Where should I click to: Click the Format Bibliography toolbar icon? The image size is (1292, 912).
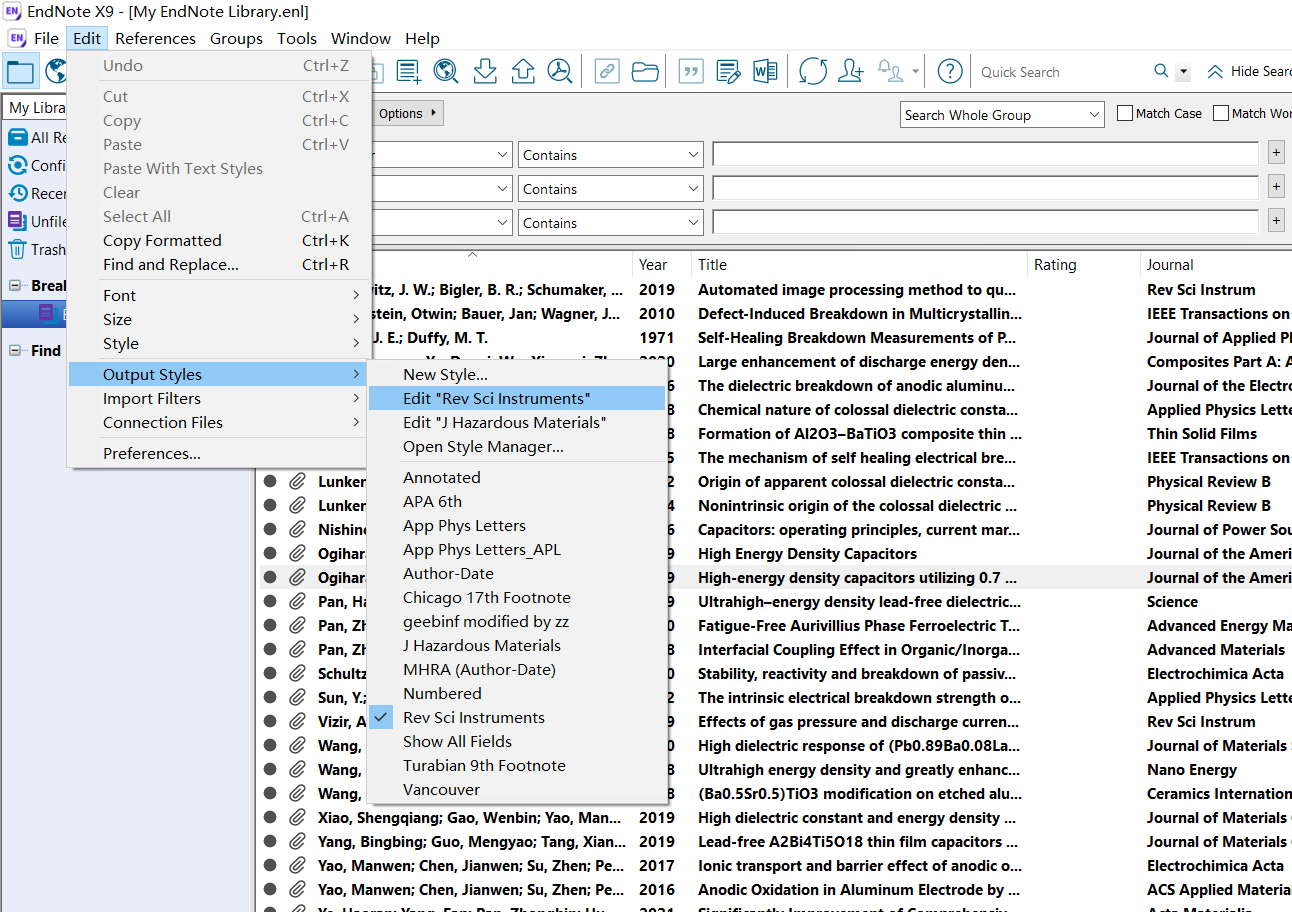coord(728,71)
